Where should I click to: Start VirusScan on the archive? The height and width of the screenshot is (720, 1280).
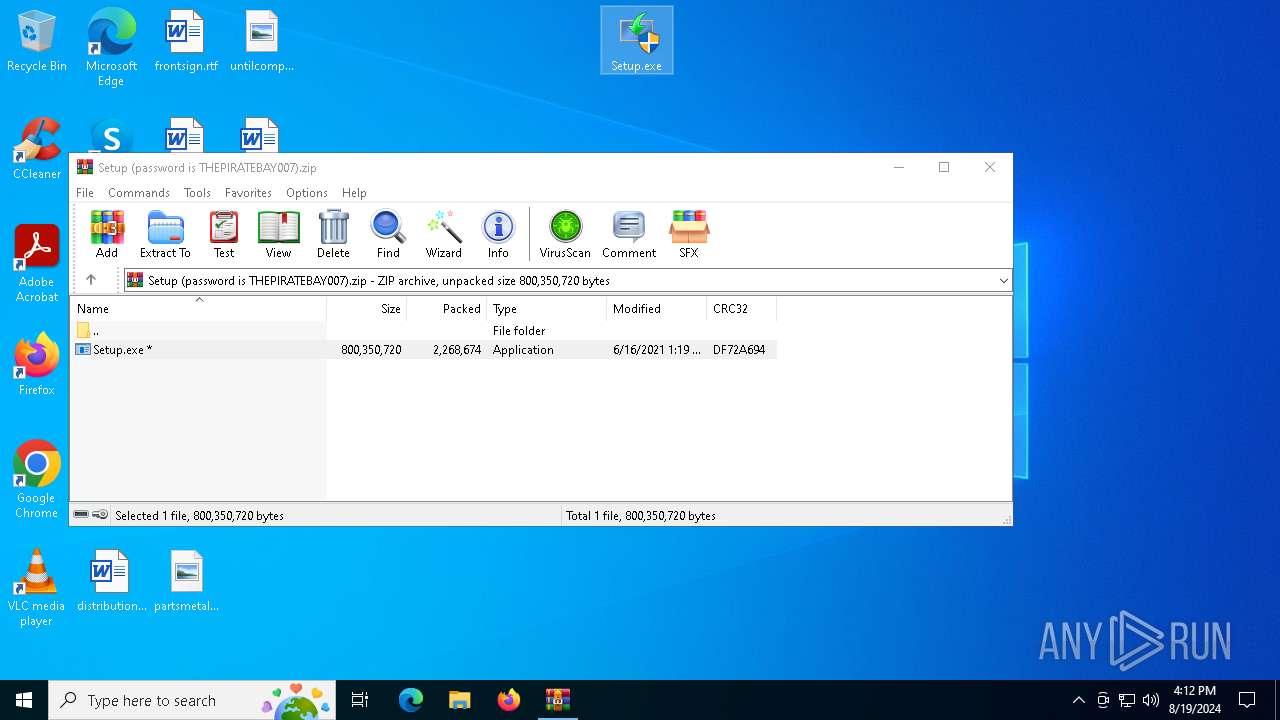point(565,235)
